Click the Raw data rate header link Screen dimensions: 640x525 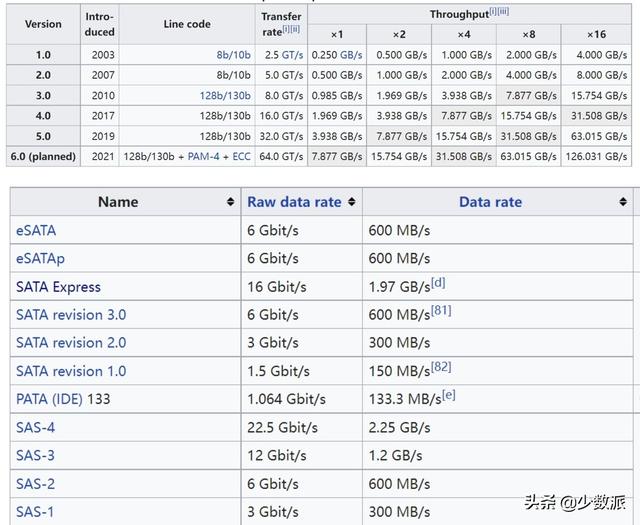(294, 202)
